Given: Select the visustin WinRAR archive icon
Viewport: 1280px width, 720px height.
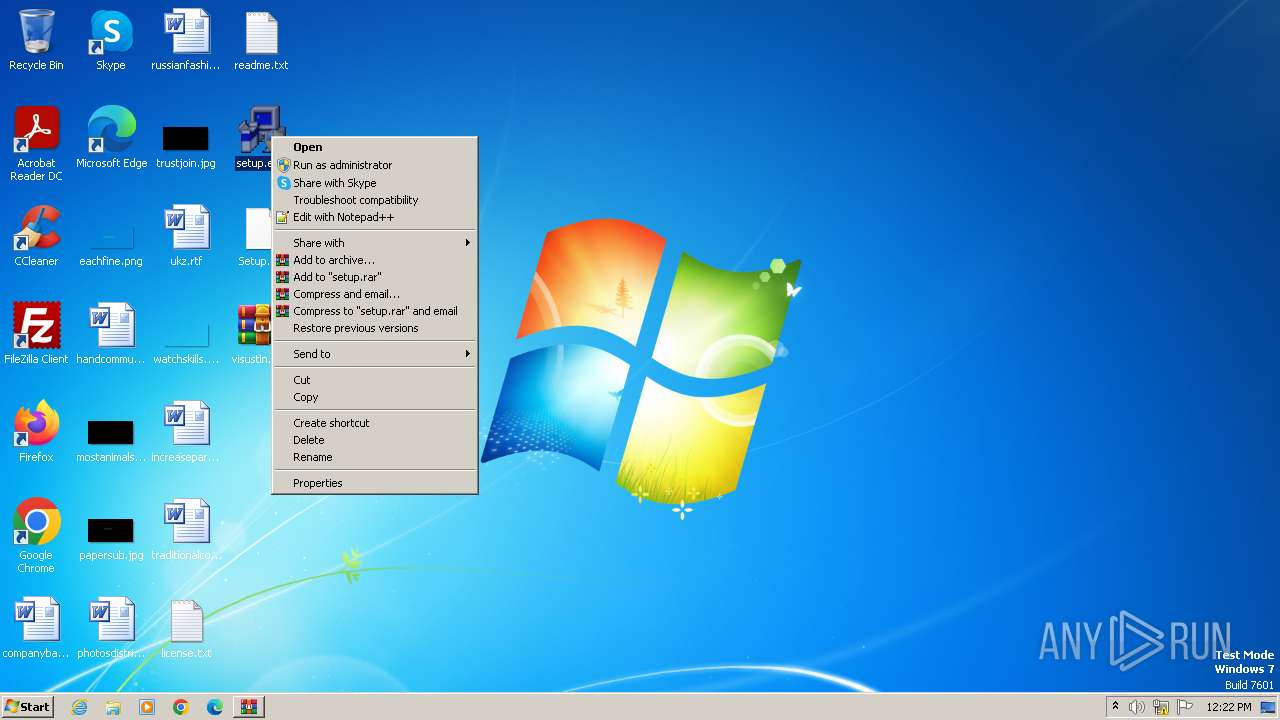Looking at the screenshot, I should [x=253, y=334].
